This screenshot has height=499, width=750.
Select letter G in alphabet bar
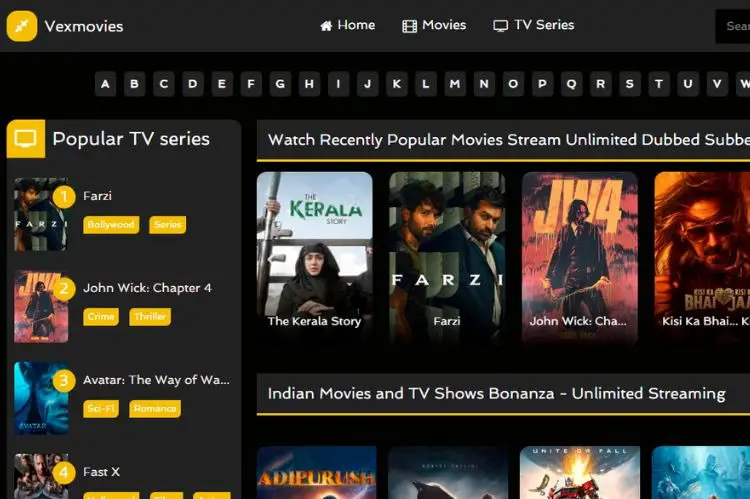(x=280, y=84)
